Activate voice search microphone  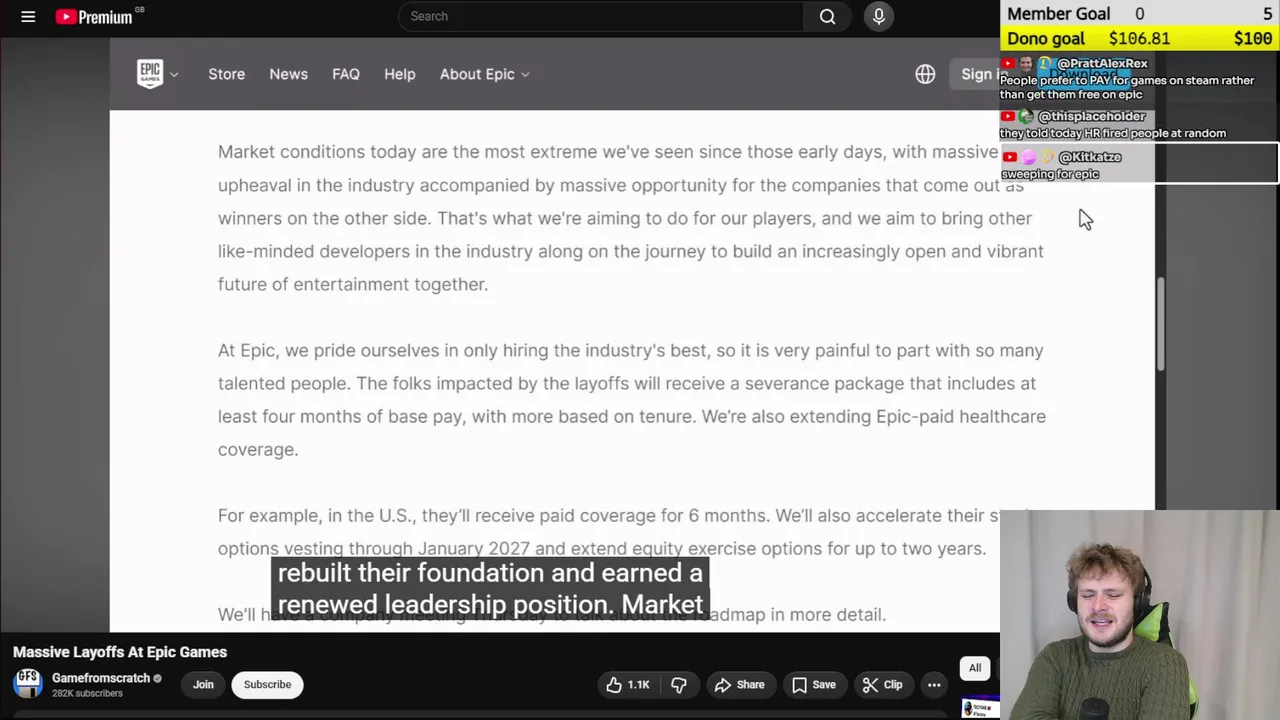coord(879,16)
